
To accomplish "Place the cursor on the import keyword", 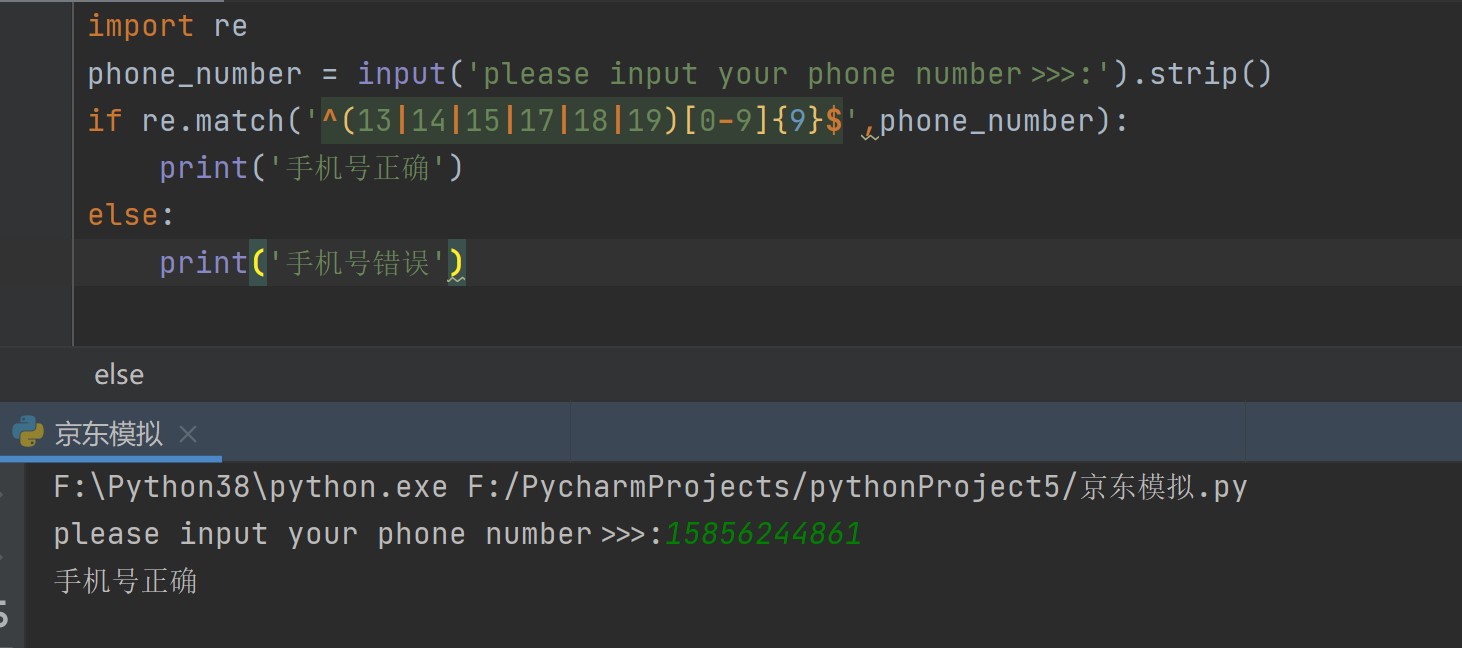I will 140,26.
